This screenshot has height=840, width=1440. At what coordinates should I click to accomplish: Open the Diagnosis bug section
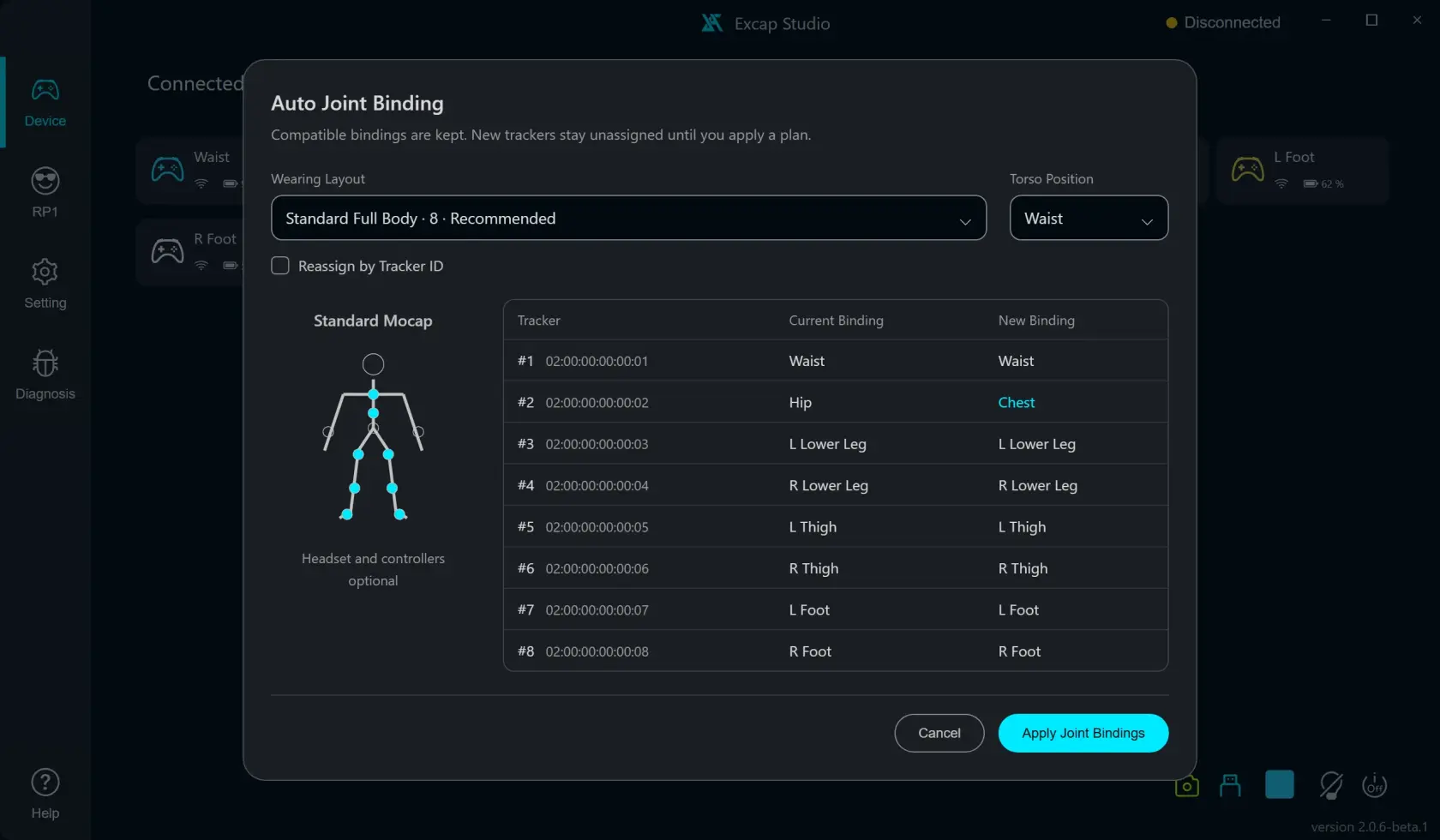tap(45, 375)
